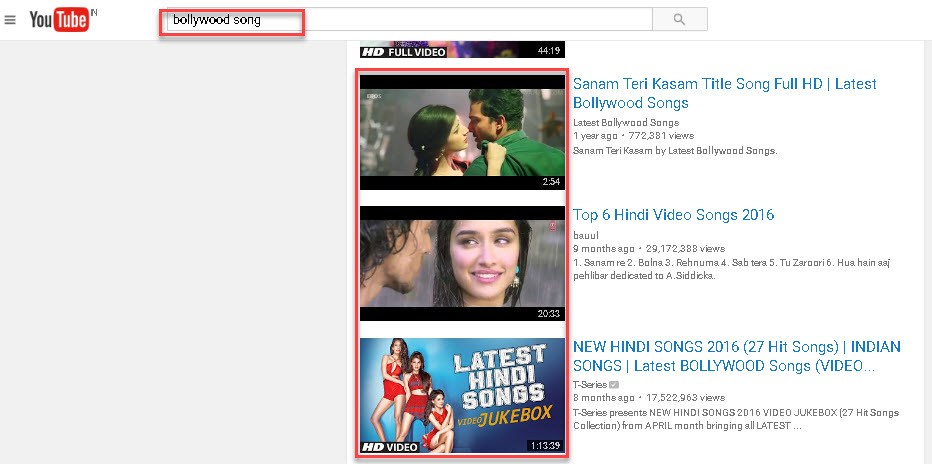This screenshot has height=464, width=932.
Task: Click the 29,172,388 views text
Action: [x=687, y=248]
